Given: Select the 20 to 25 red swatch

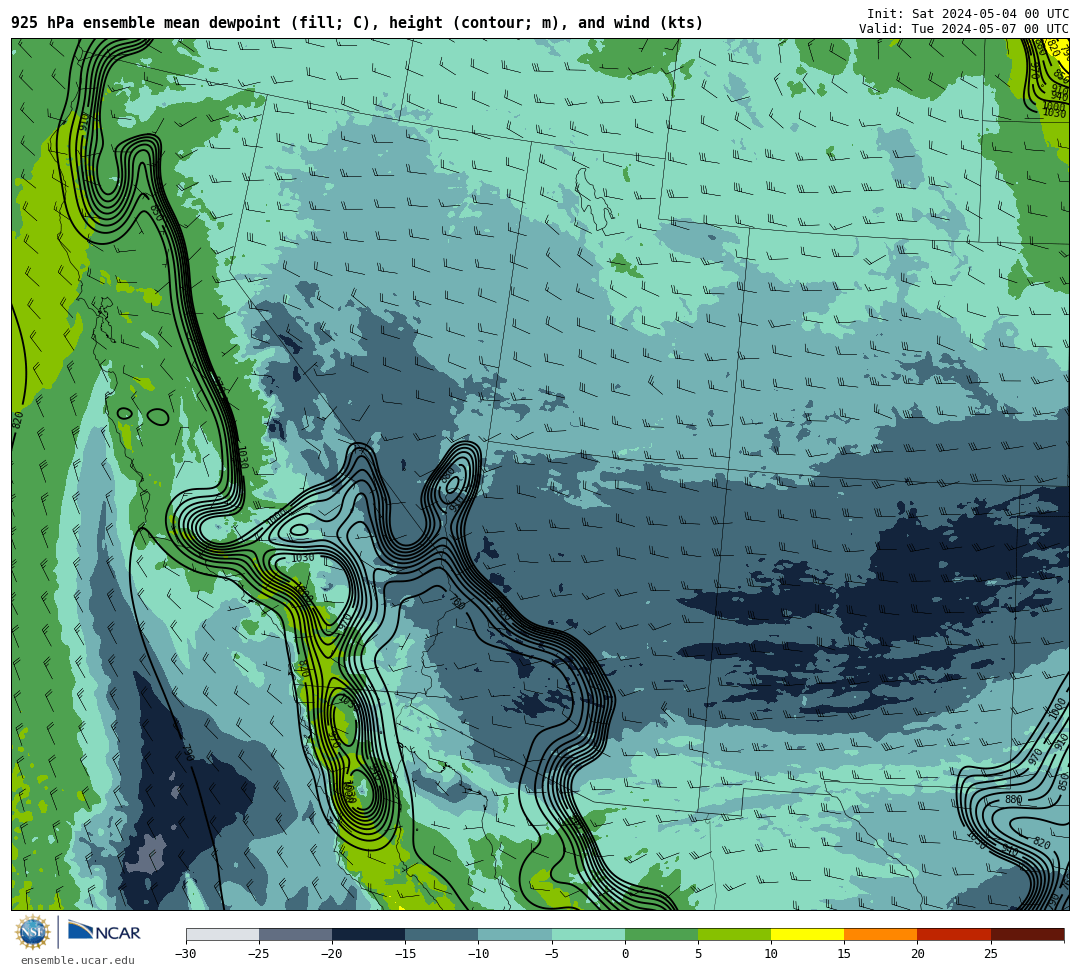Looking at the screenshot, I should [x=954, y=934].
